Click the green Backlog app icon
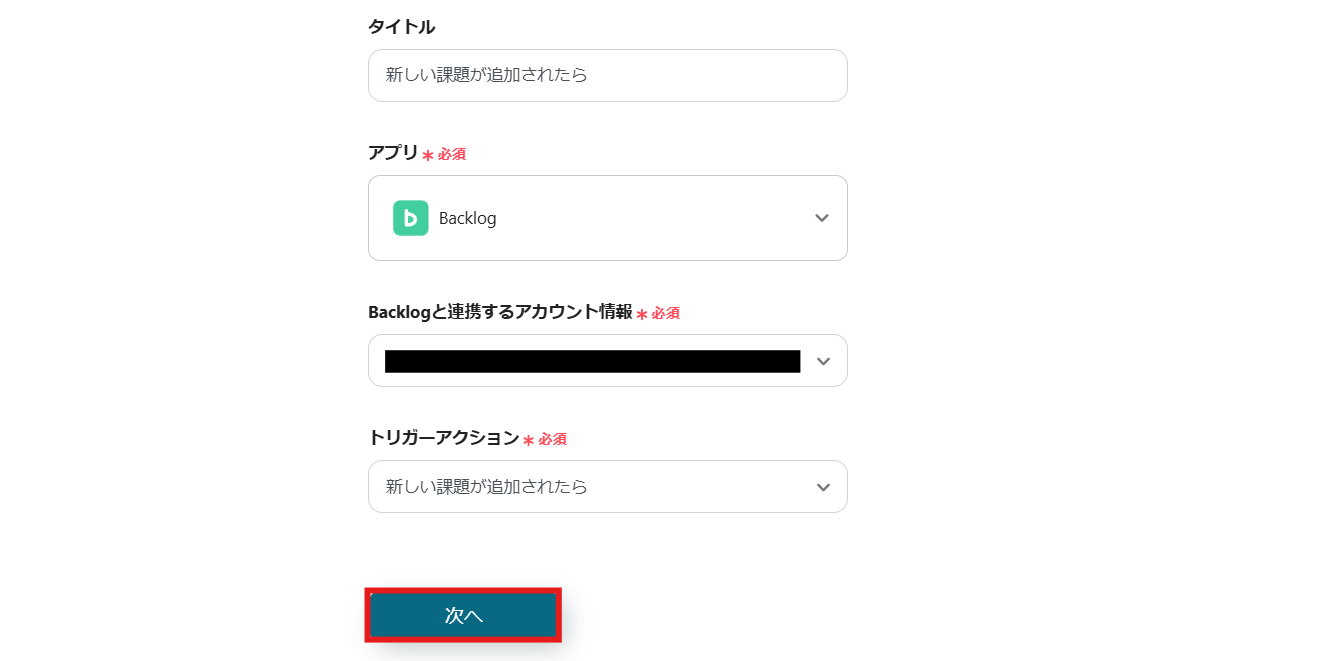 pyautogui.click(x=410, y=218)
